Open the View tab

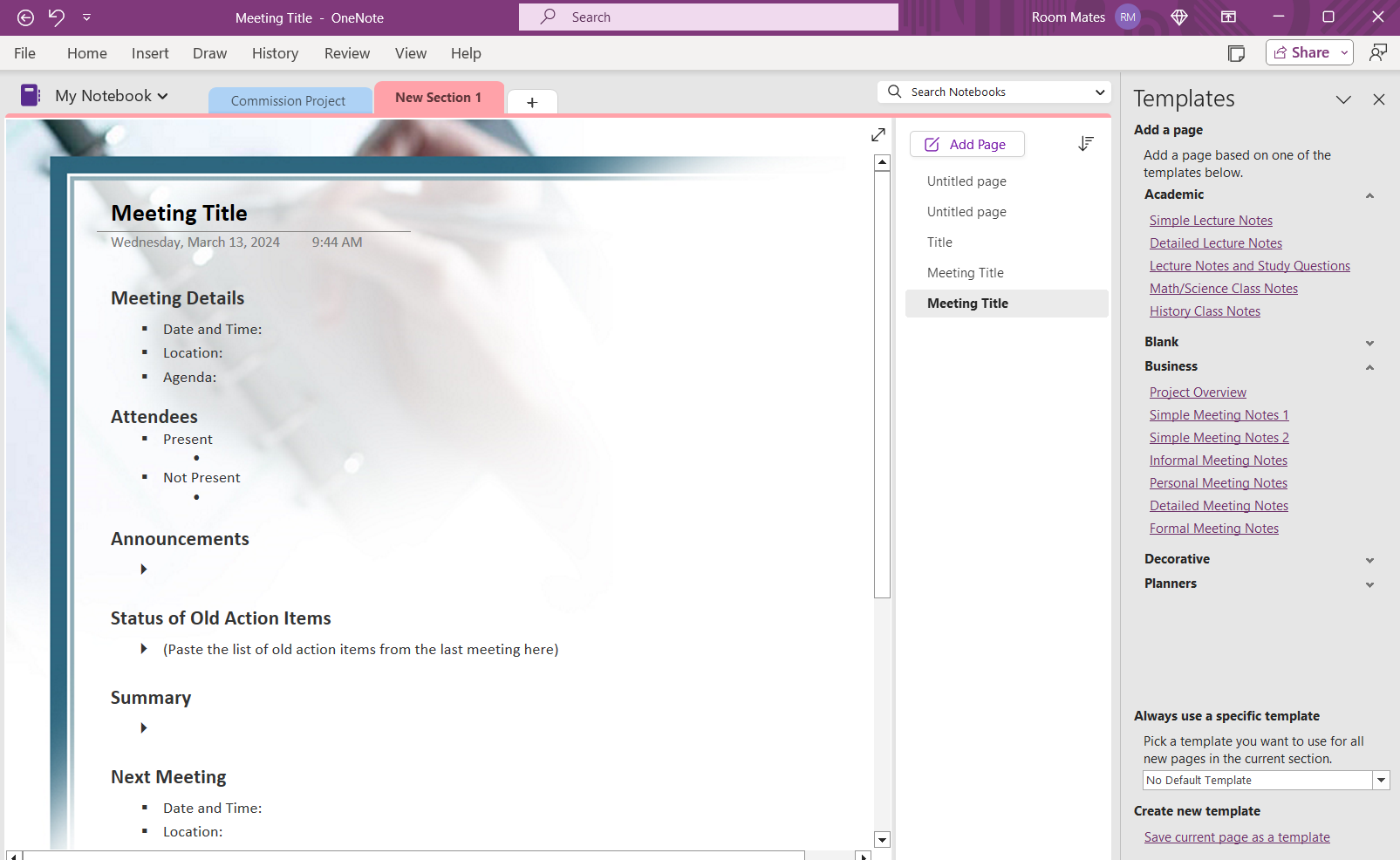pyautogui.click(x=411, y=53)
